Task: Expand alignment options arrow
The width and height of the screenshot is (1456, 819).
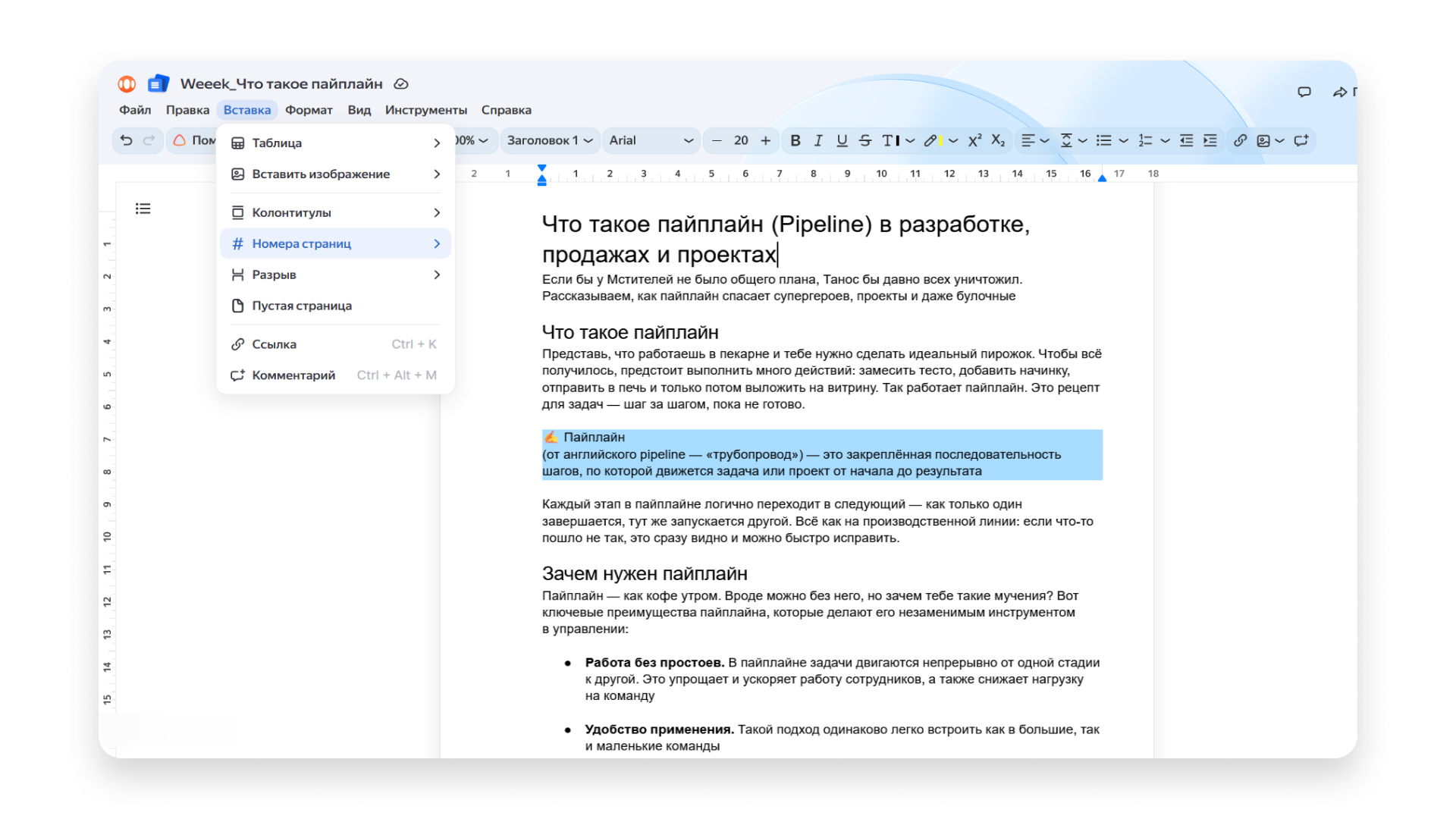Action: [1045, 141]
